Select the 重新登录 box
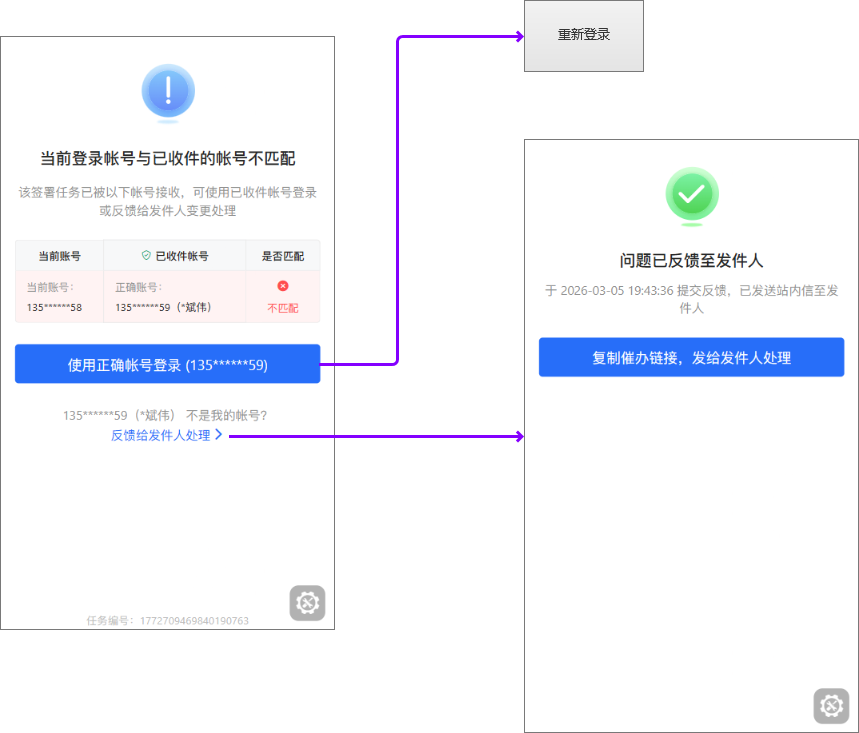This screenshot has height=733, width=859. tap(584, 35)
